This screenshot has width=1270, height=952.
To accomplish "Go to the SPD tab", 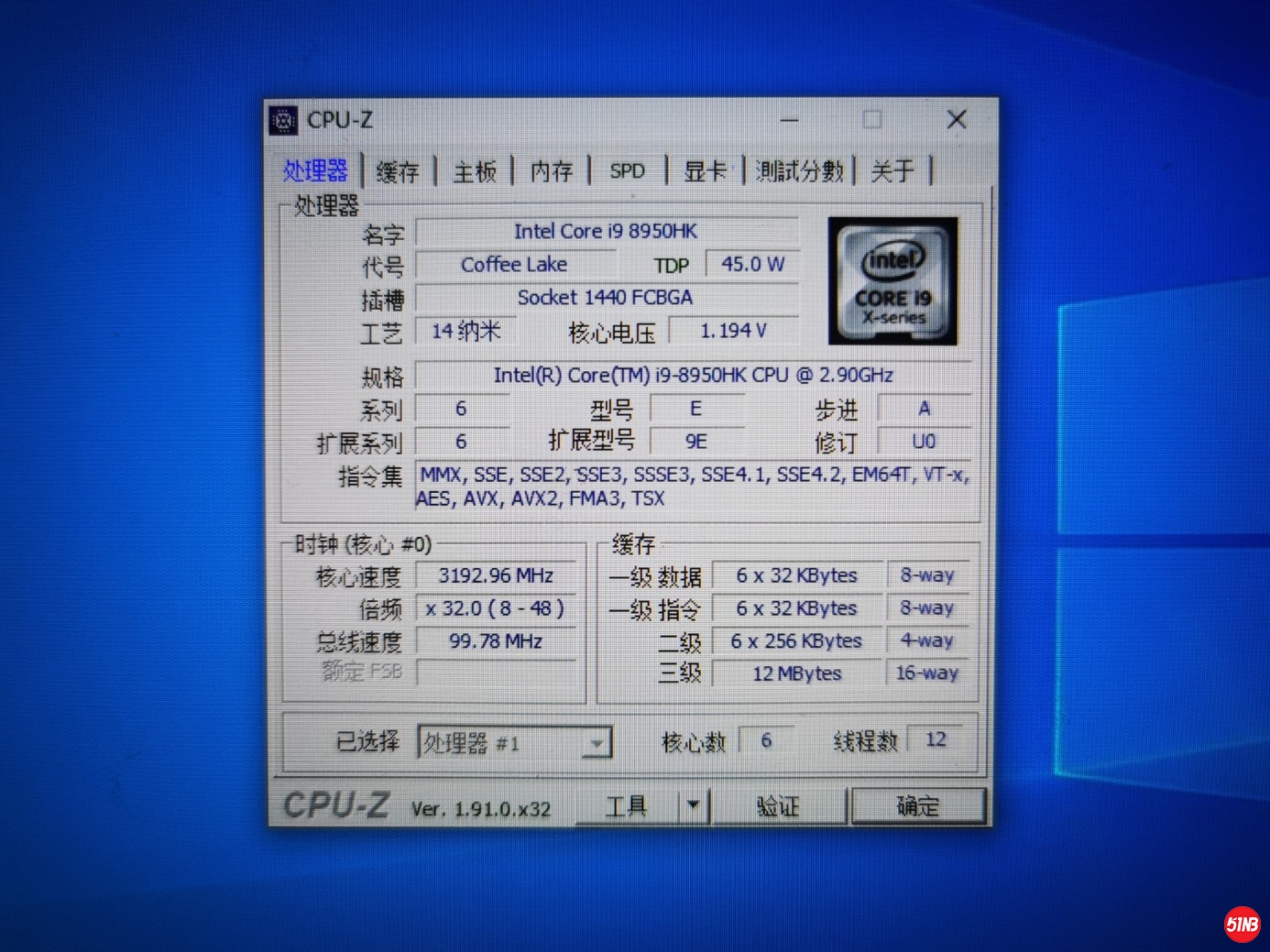I will [628, 171].
